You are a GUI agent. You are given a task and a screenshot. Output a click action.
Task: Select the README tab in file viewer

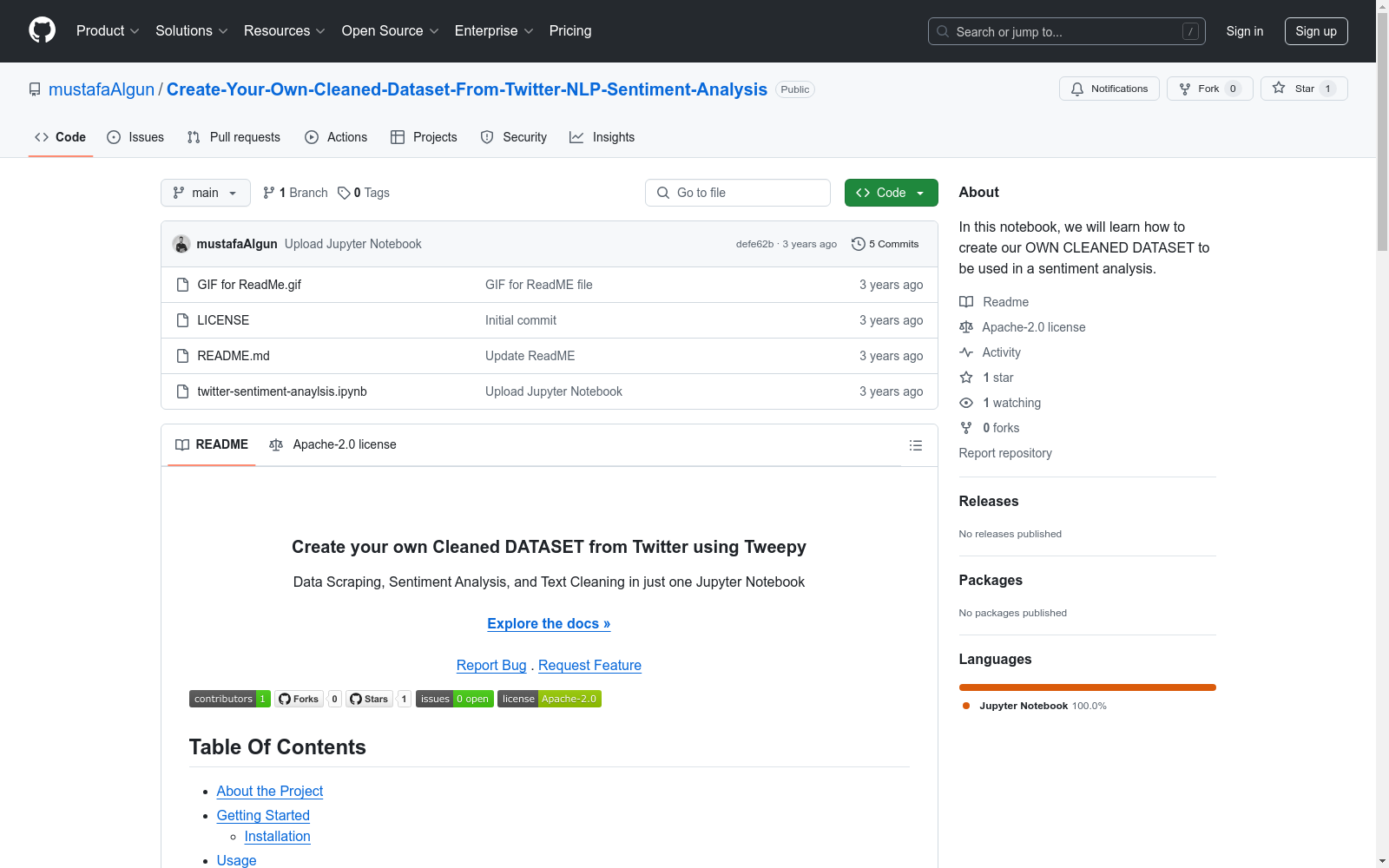[212, 444]
